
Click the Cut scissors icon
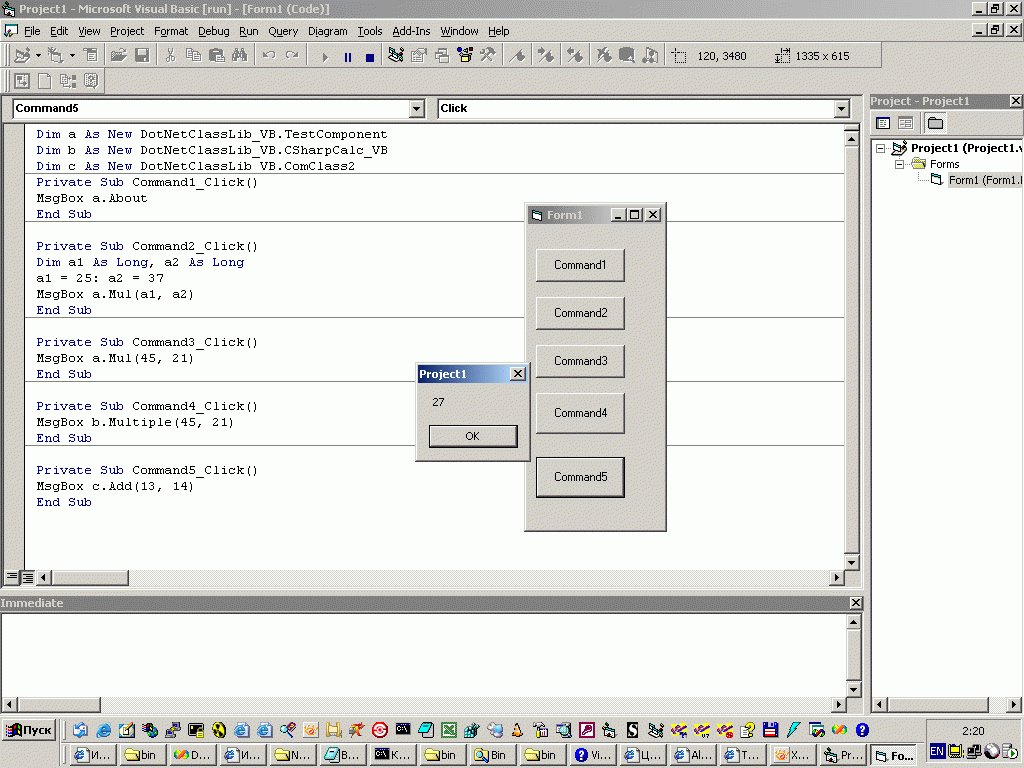[170, 56]
